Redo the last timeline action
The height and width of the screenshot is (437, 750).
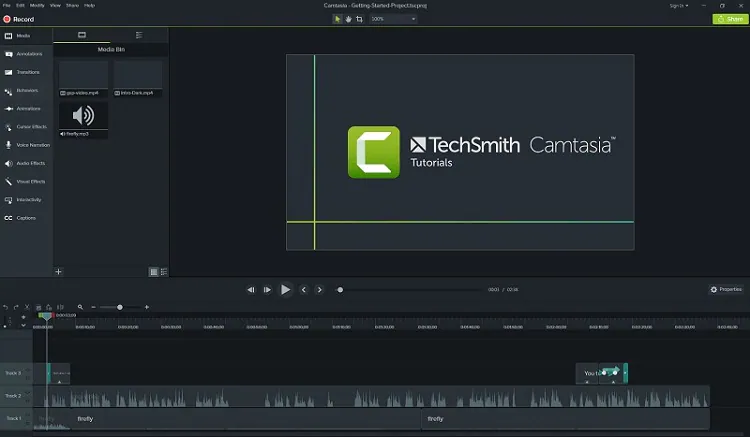point(16,307)
